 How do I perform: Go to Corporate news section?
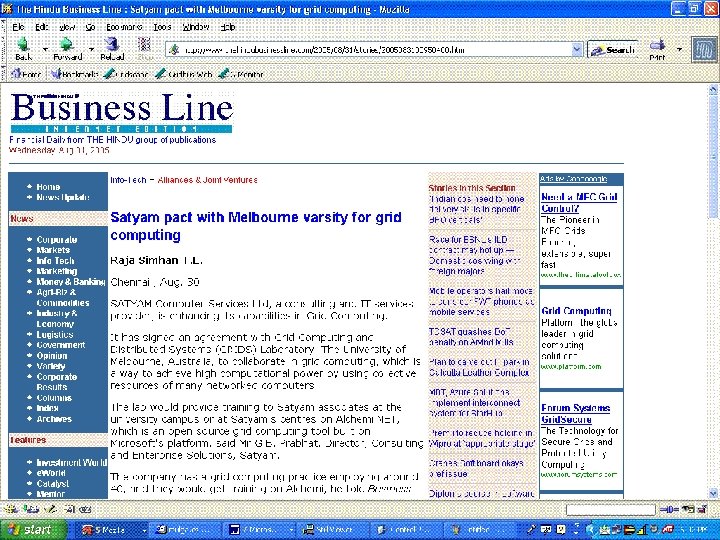click(57, 240)
